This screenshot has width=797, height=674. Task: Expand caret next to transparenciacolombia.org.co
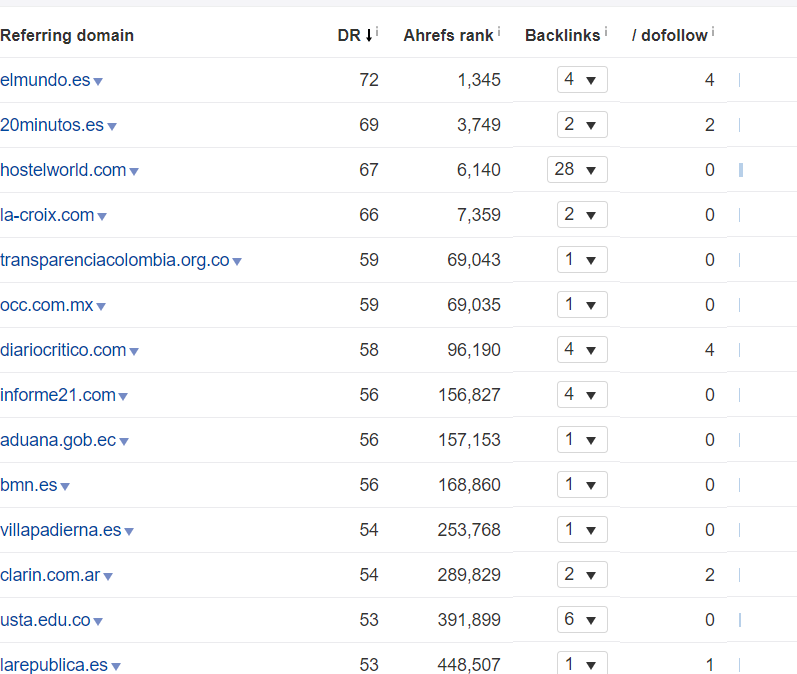click(237, 262)
